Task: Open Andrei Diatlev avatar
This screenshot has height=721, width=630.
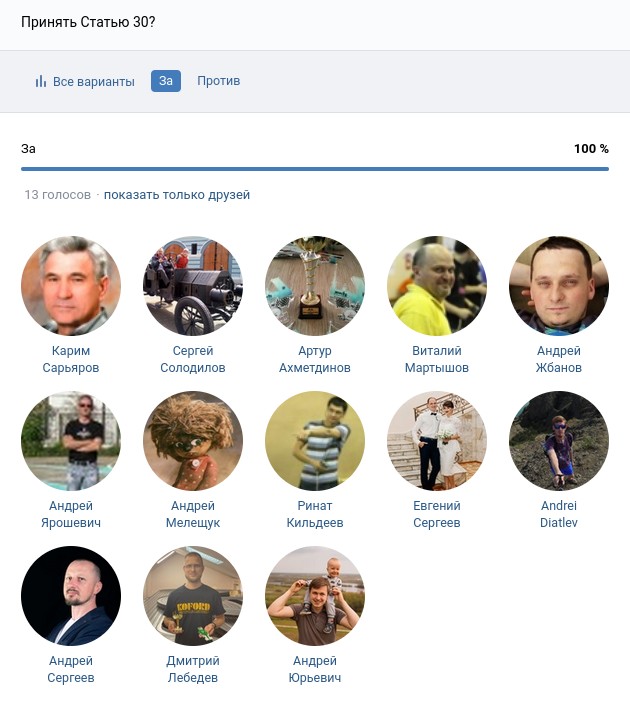Action: pyautogui.click(x=559, y=441)
